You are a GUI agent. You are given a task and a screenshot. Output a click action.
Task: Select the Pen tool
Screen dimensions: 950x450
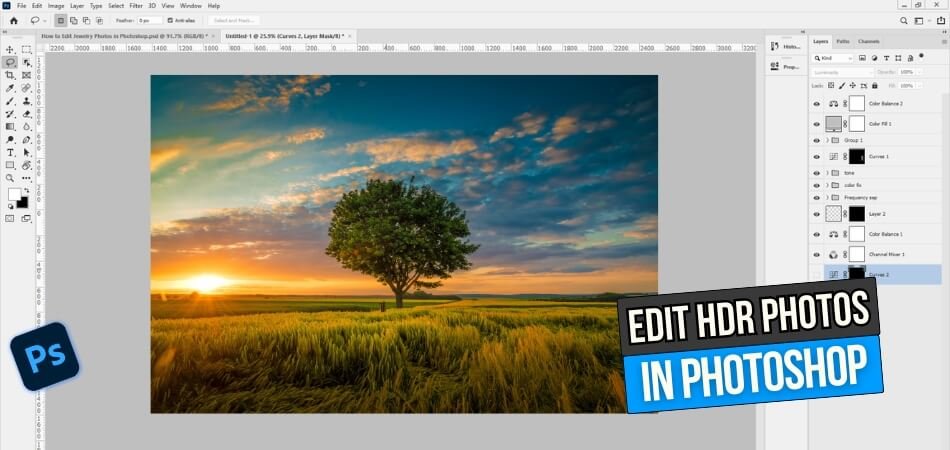27,140
